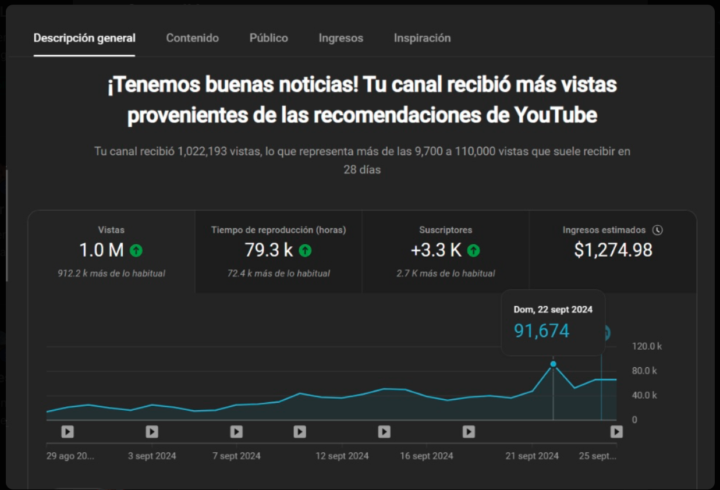This screenshot has width=720, height=490.
Task: Click the 120.0 k y-axis label
Action: (x=647, y=346)
